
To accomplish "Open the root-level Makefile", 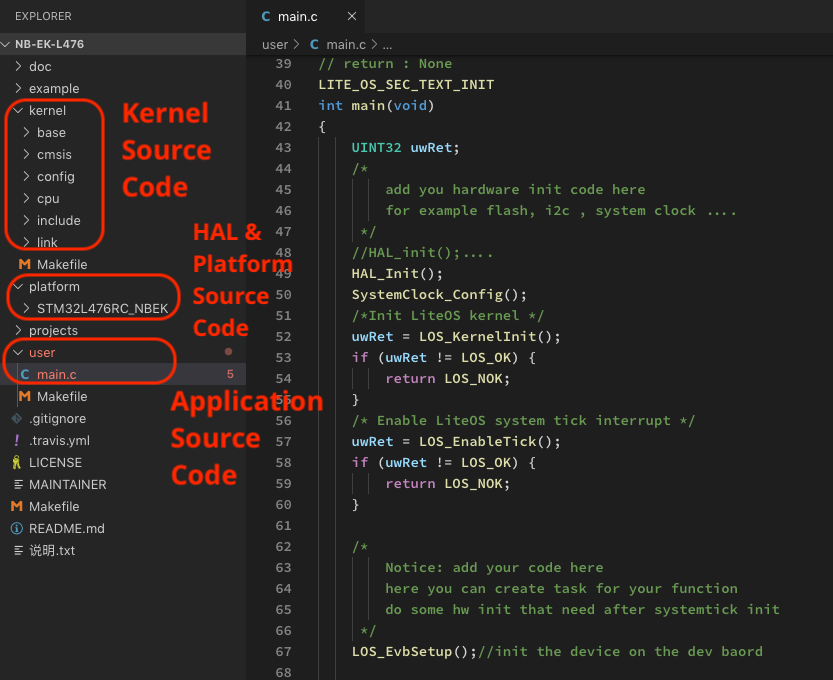I will coord(54,507).
